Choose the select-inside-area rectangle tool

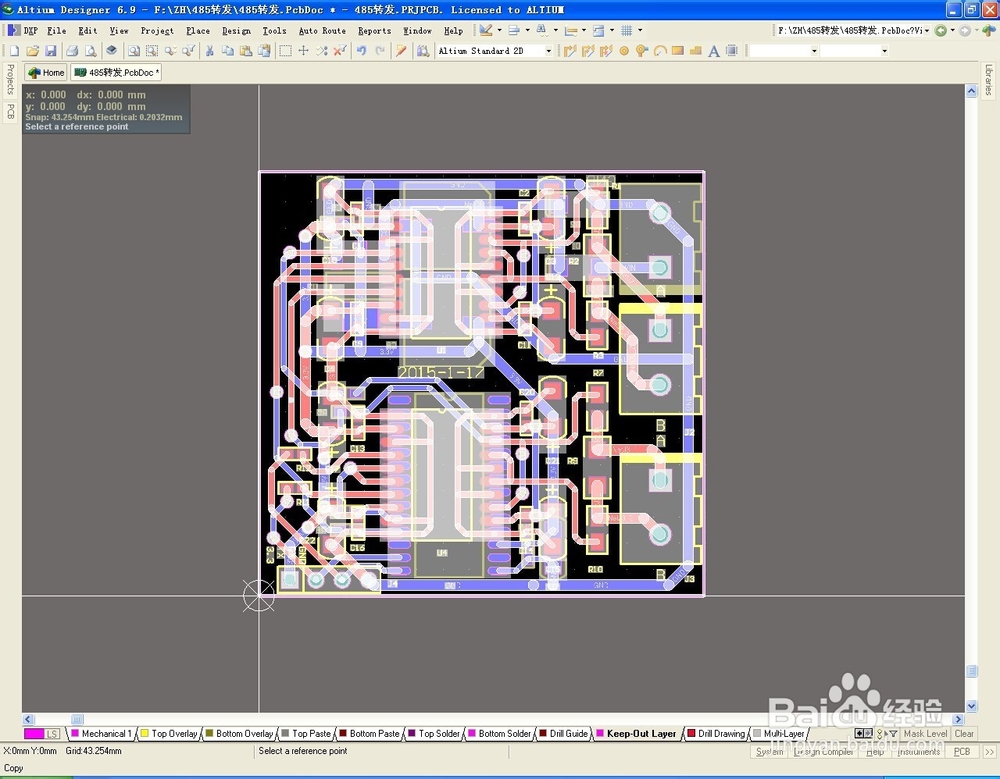[x=286, y=51]
